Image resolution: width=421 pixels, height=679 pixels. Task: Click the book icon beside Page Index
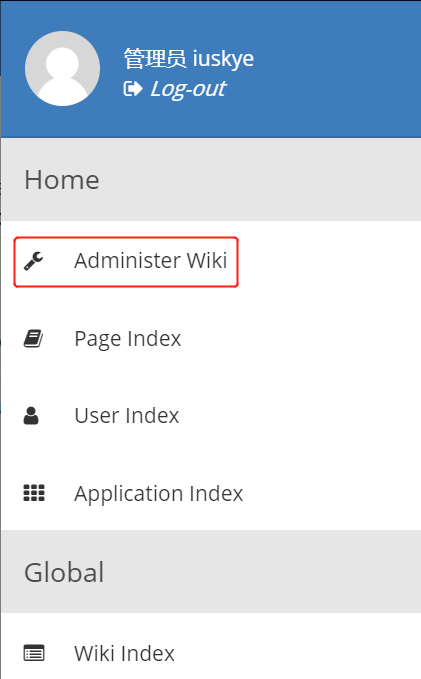pyautogui.click(x=33, y=339)
